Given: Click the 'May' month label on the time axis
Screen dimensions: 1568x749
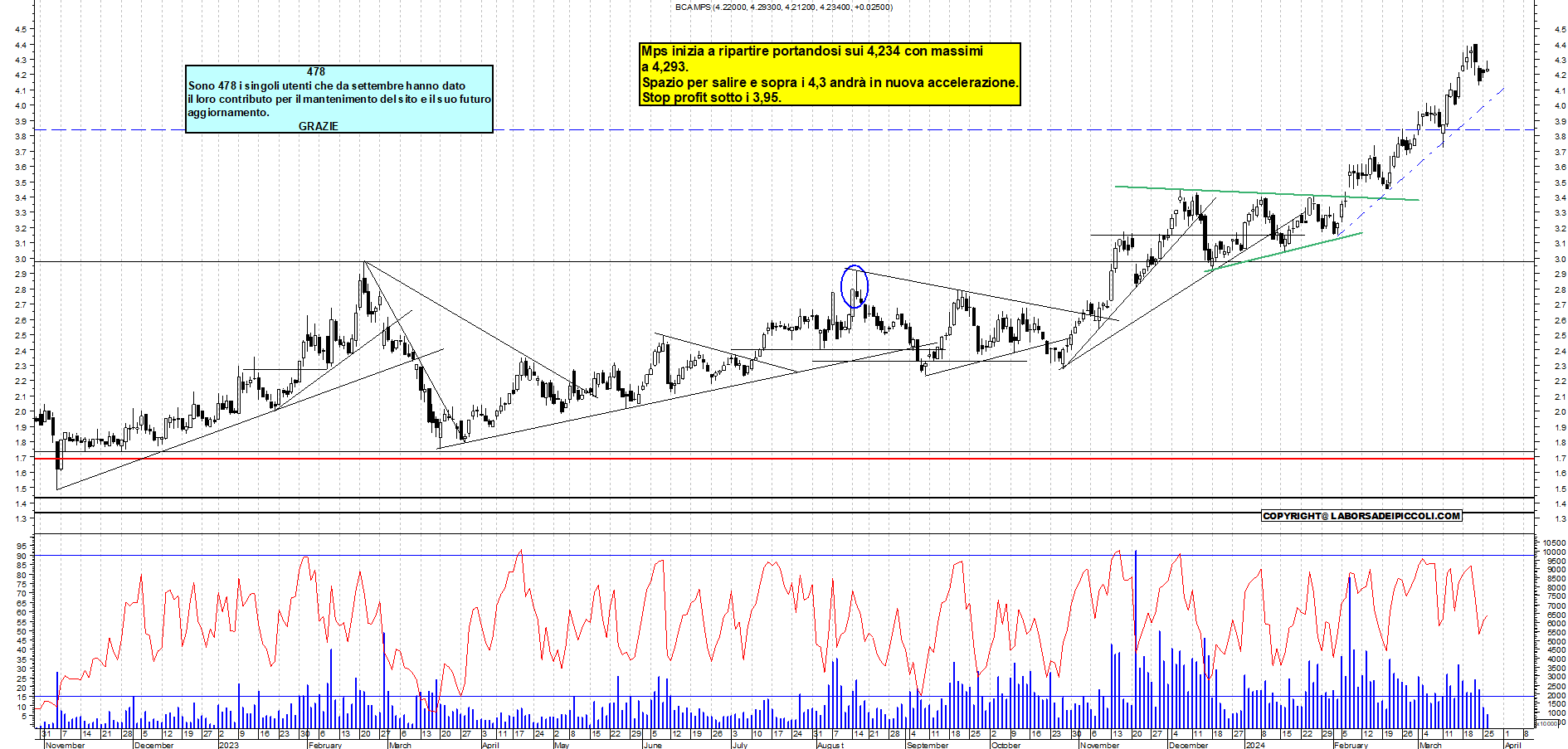Looking at the screenshot, I should pos(562,745).
